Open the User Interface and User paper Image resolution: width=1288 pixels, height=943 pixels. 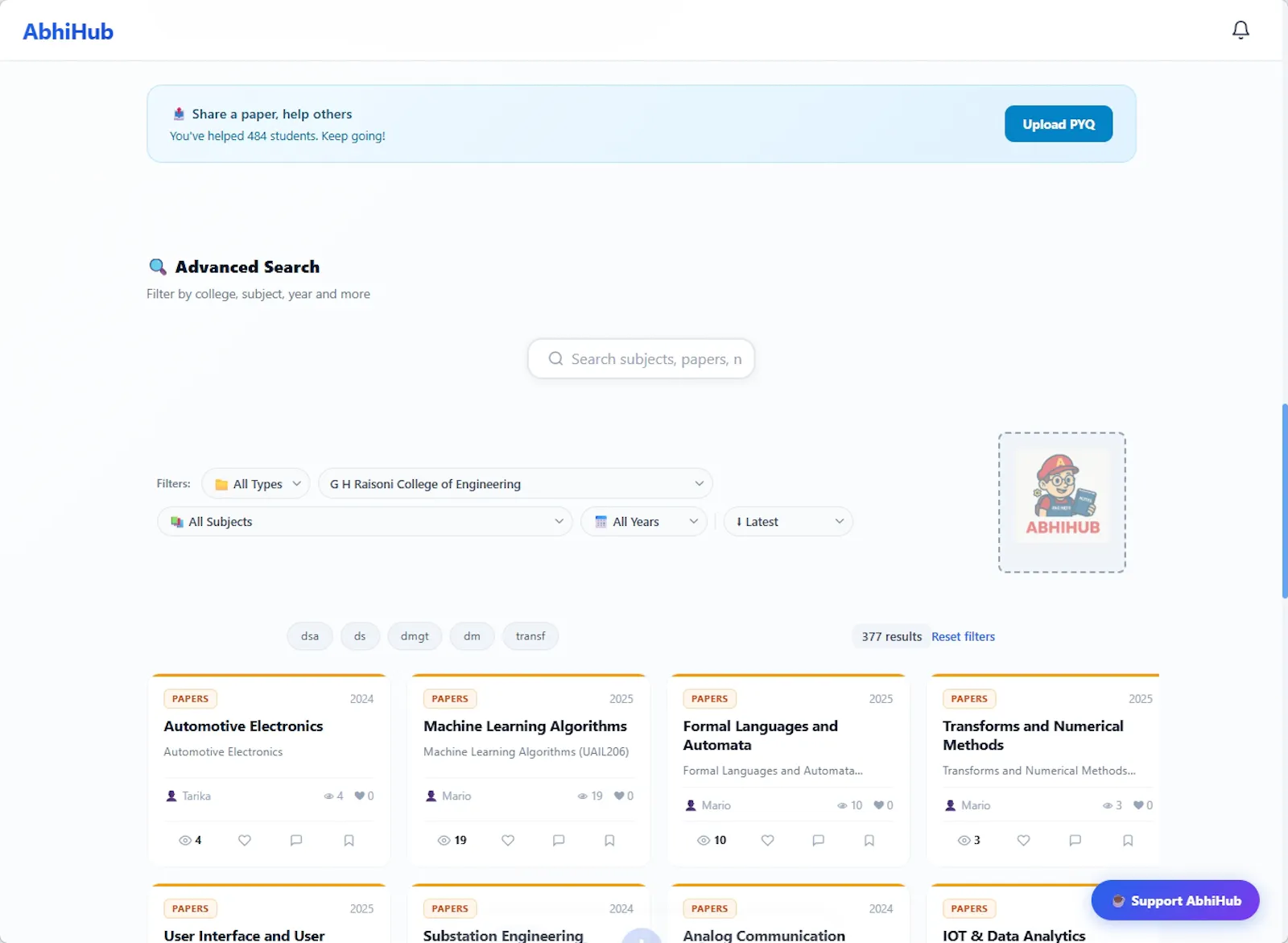[244, 935]
